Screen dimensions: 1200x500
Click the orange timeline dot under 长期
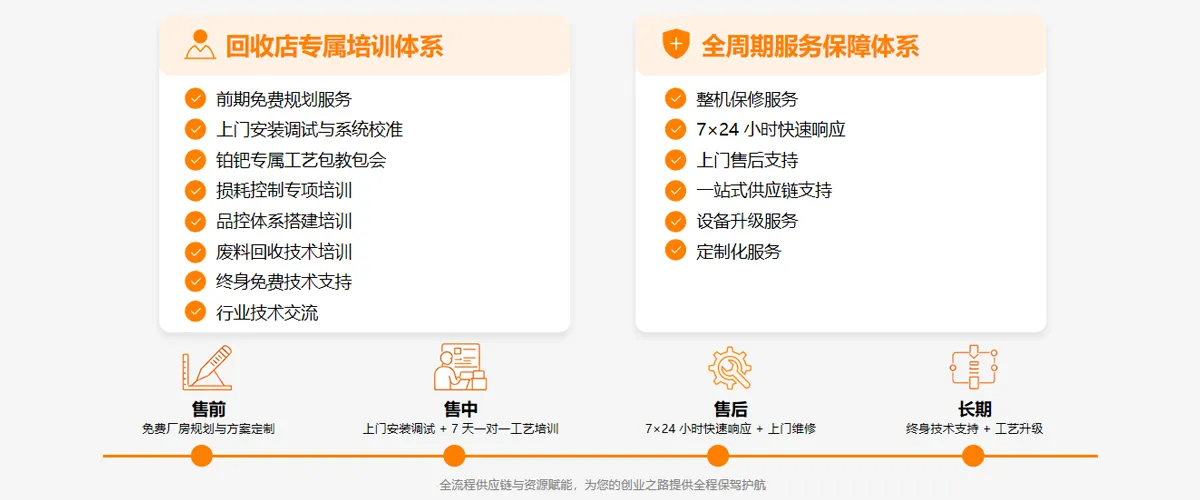973,456
